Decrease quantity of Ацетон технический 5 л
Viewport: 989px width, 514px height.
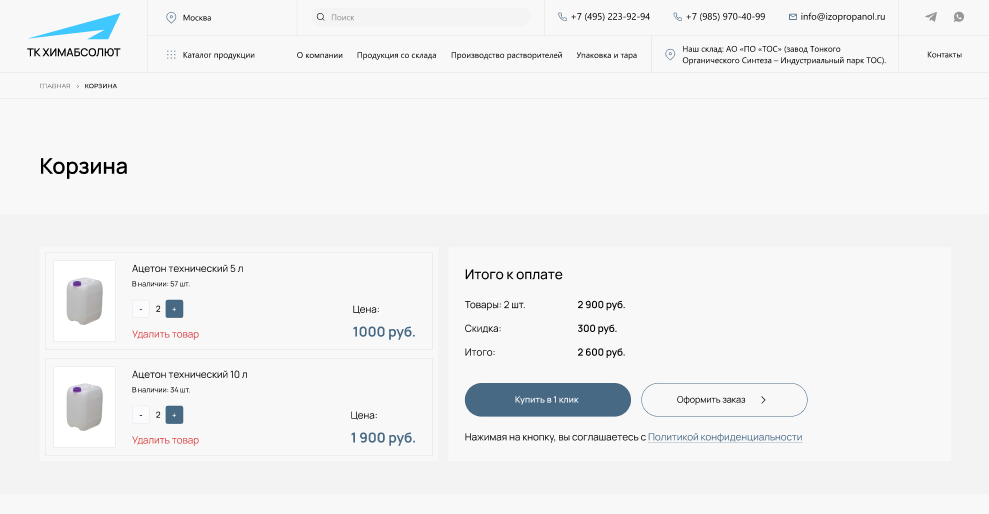tap(141, 309)
